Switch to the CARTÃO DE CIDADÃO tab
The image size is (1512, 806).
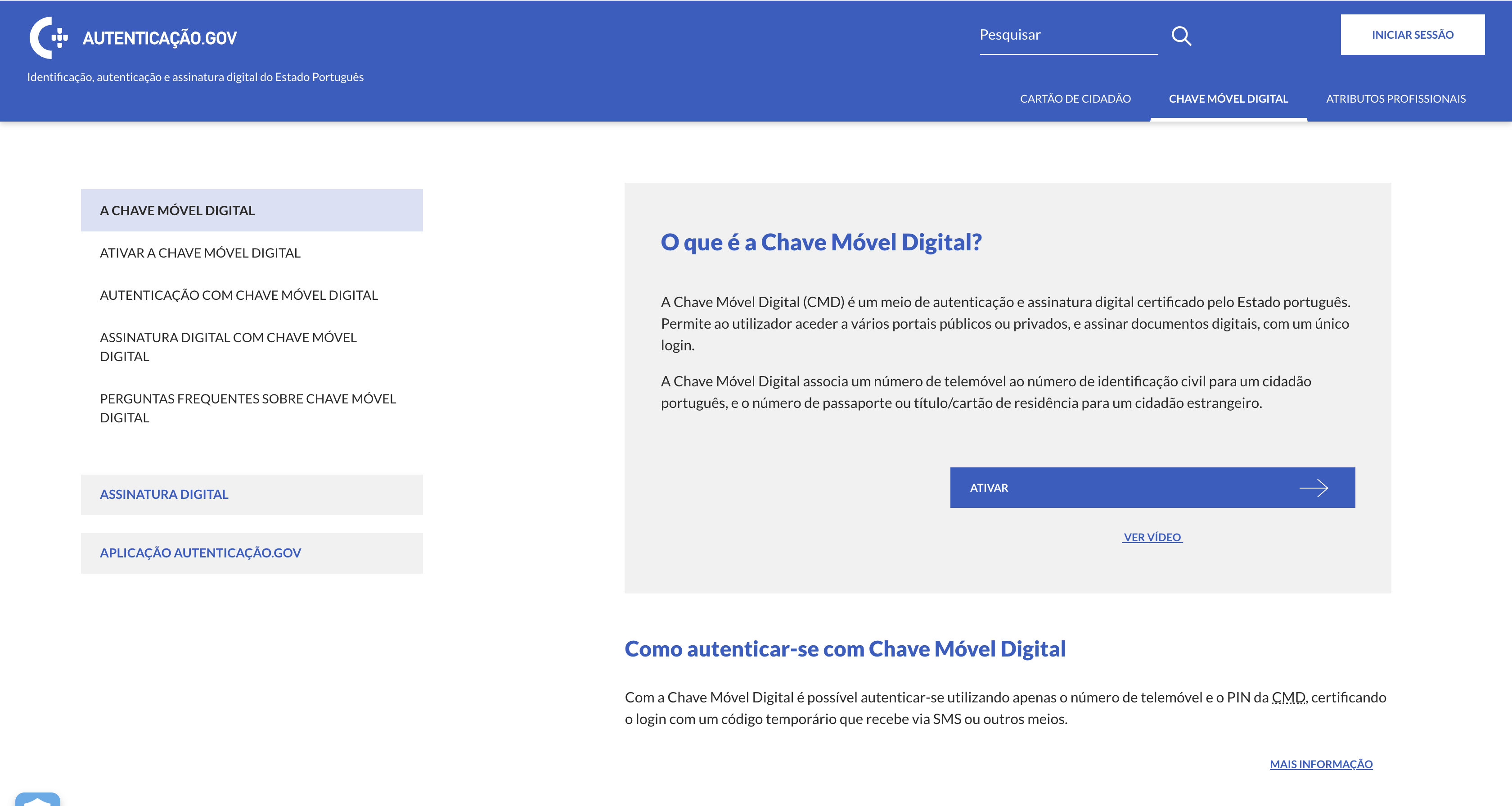point(1076,98)
